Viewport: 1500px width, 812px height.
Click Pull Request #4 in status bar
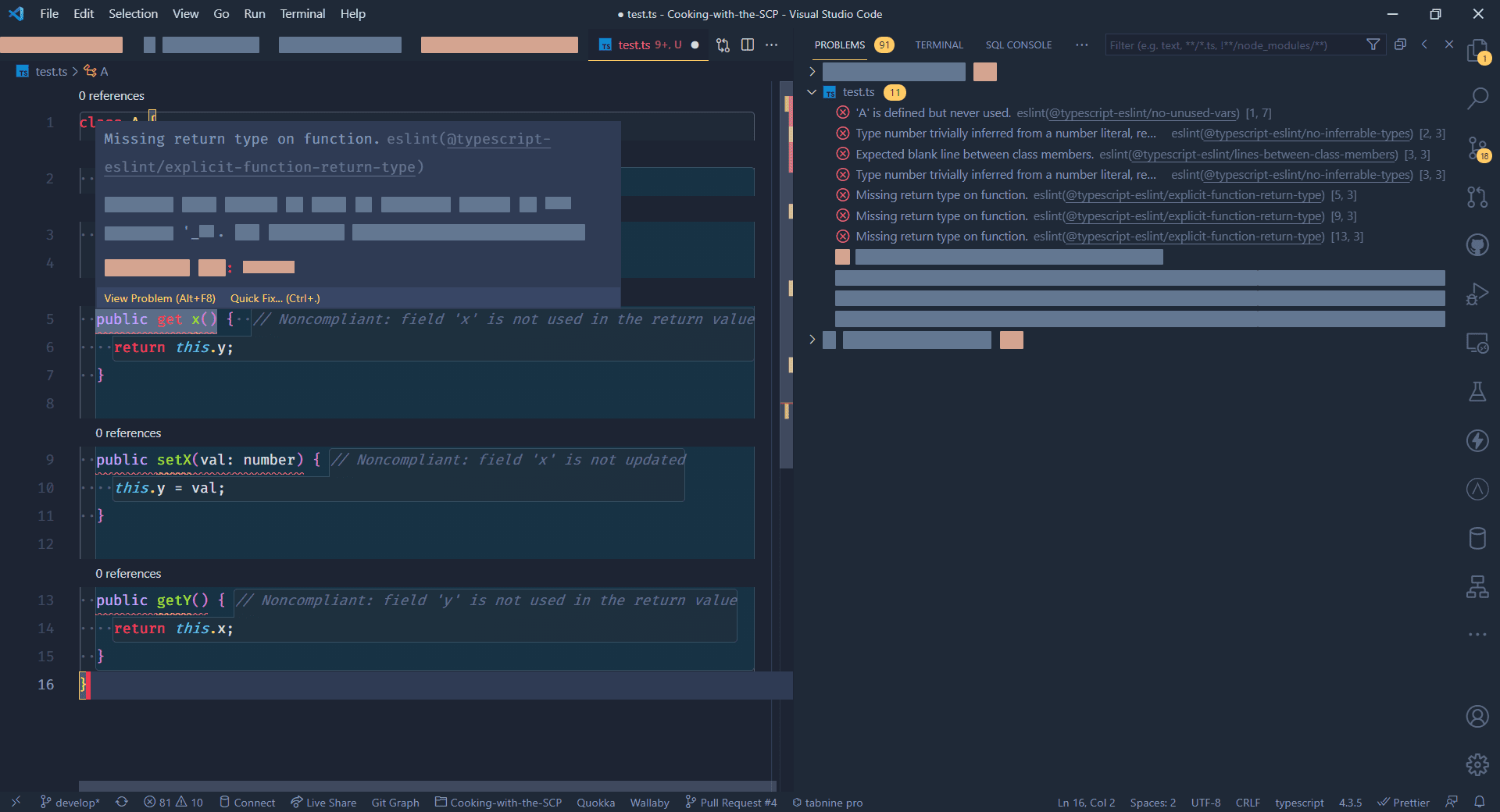point(731,802)
